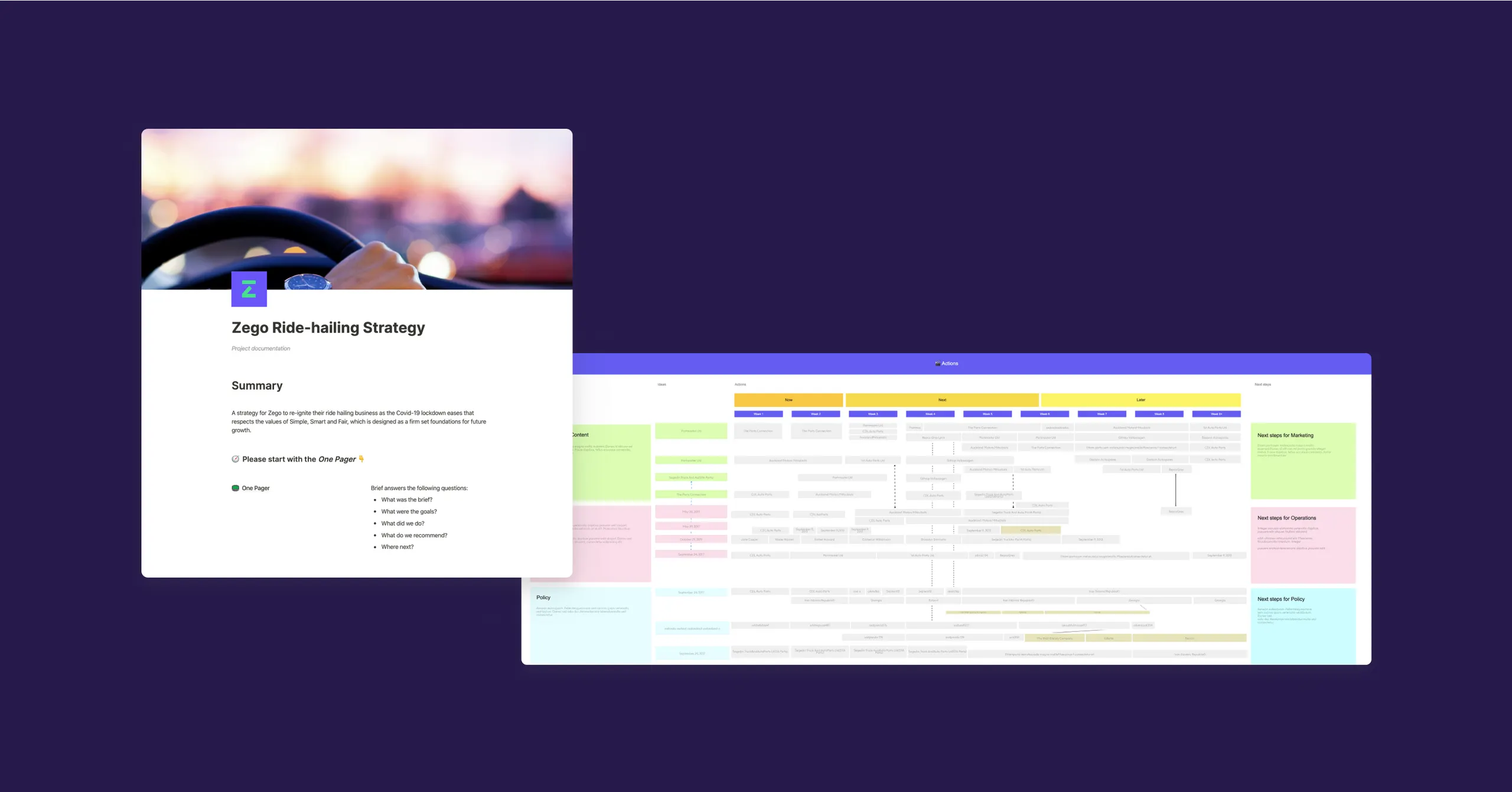
Task: Click the Summary heading
Action: 257,386
